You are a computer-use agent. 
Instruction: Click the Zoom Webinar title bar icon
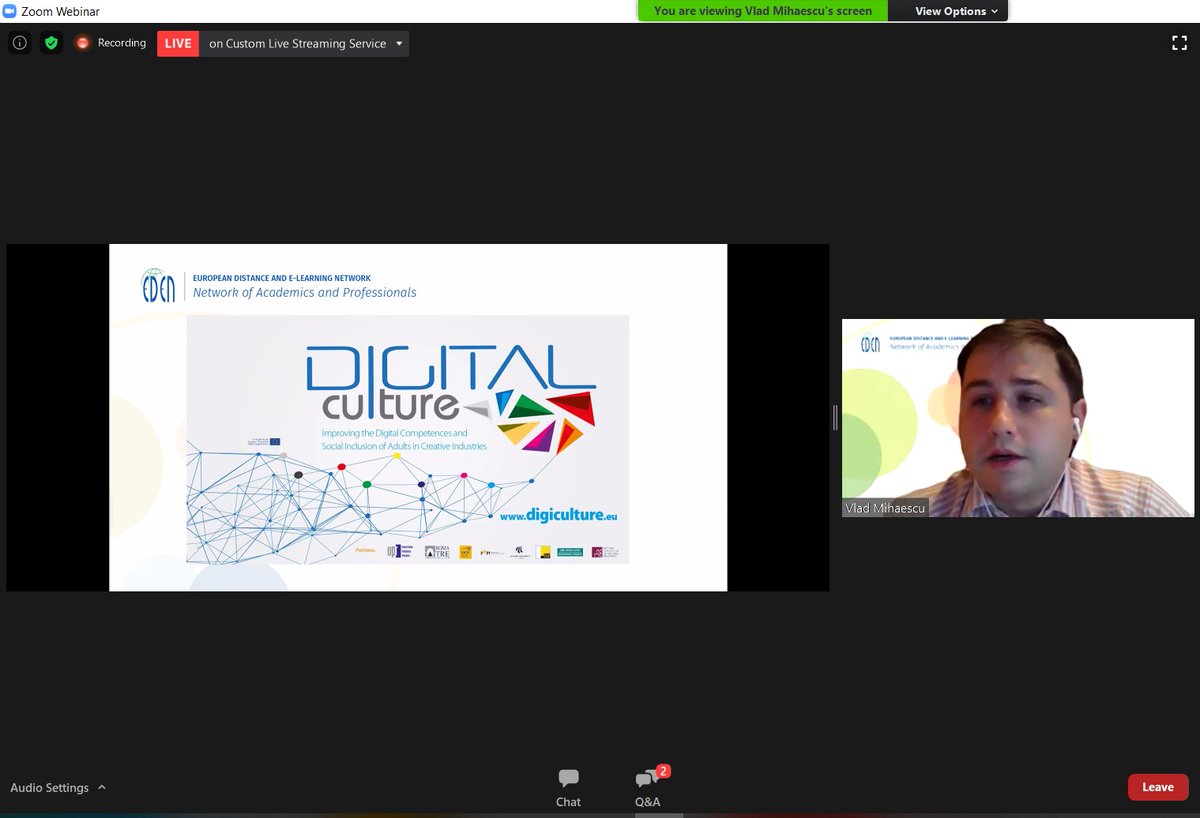[9, 11]
